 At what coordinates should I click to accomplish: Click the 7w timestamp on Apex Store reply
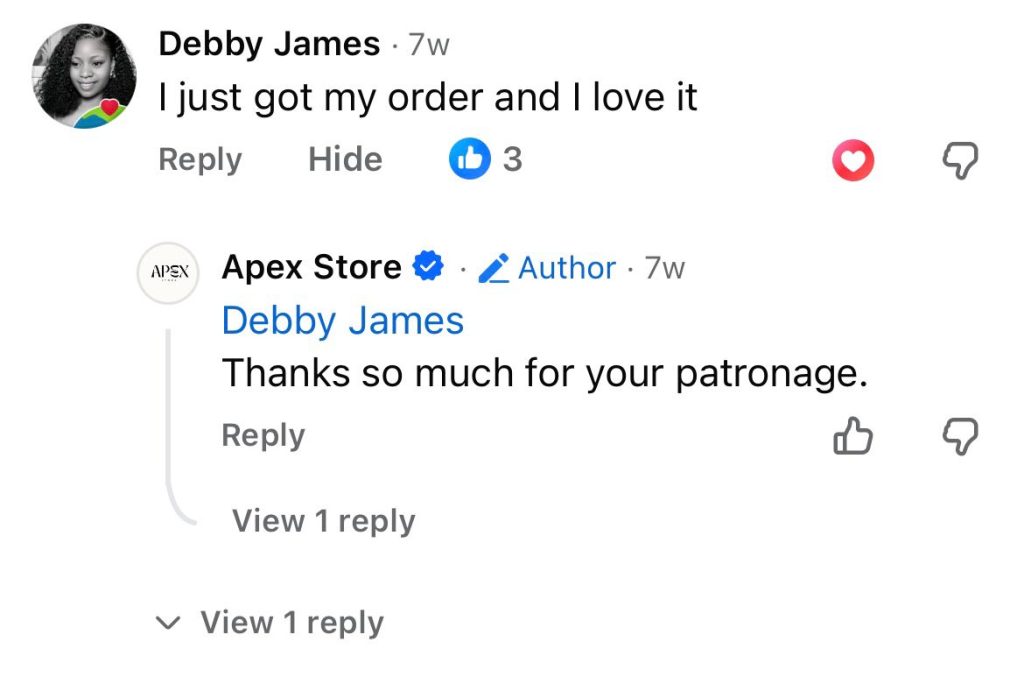665,268
